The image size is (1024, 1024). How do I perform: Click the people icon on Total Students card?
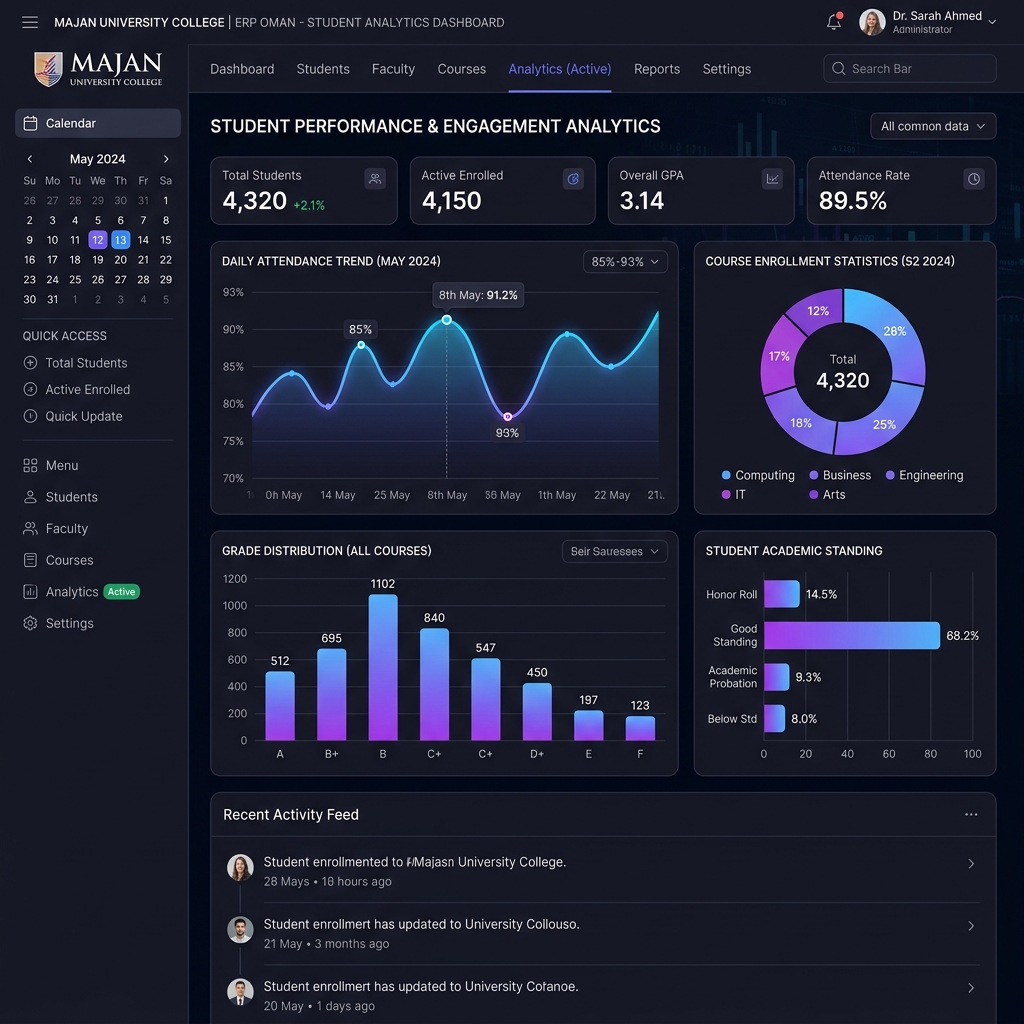375,179
